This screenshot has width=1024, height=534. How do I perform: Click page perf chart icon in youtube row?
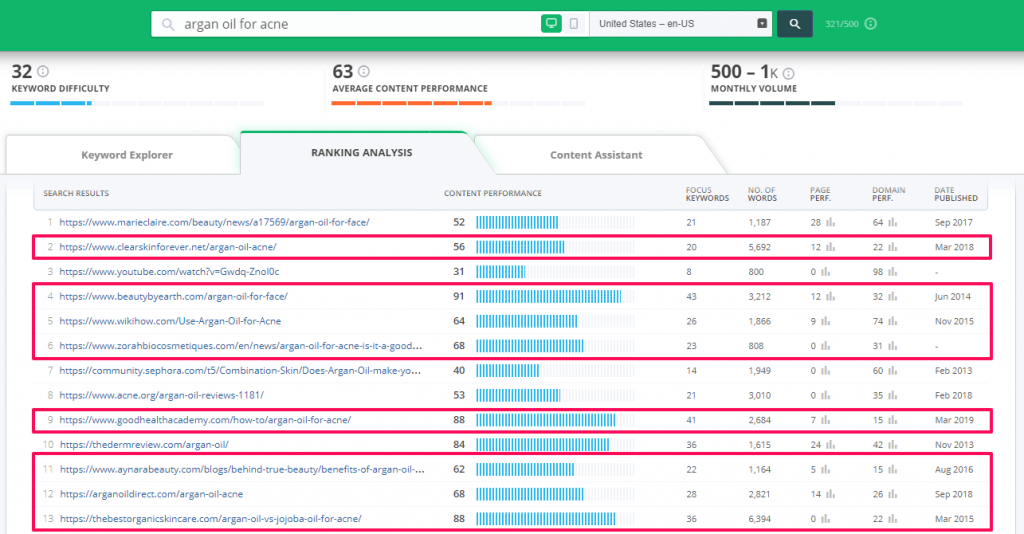(825, 272)
